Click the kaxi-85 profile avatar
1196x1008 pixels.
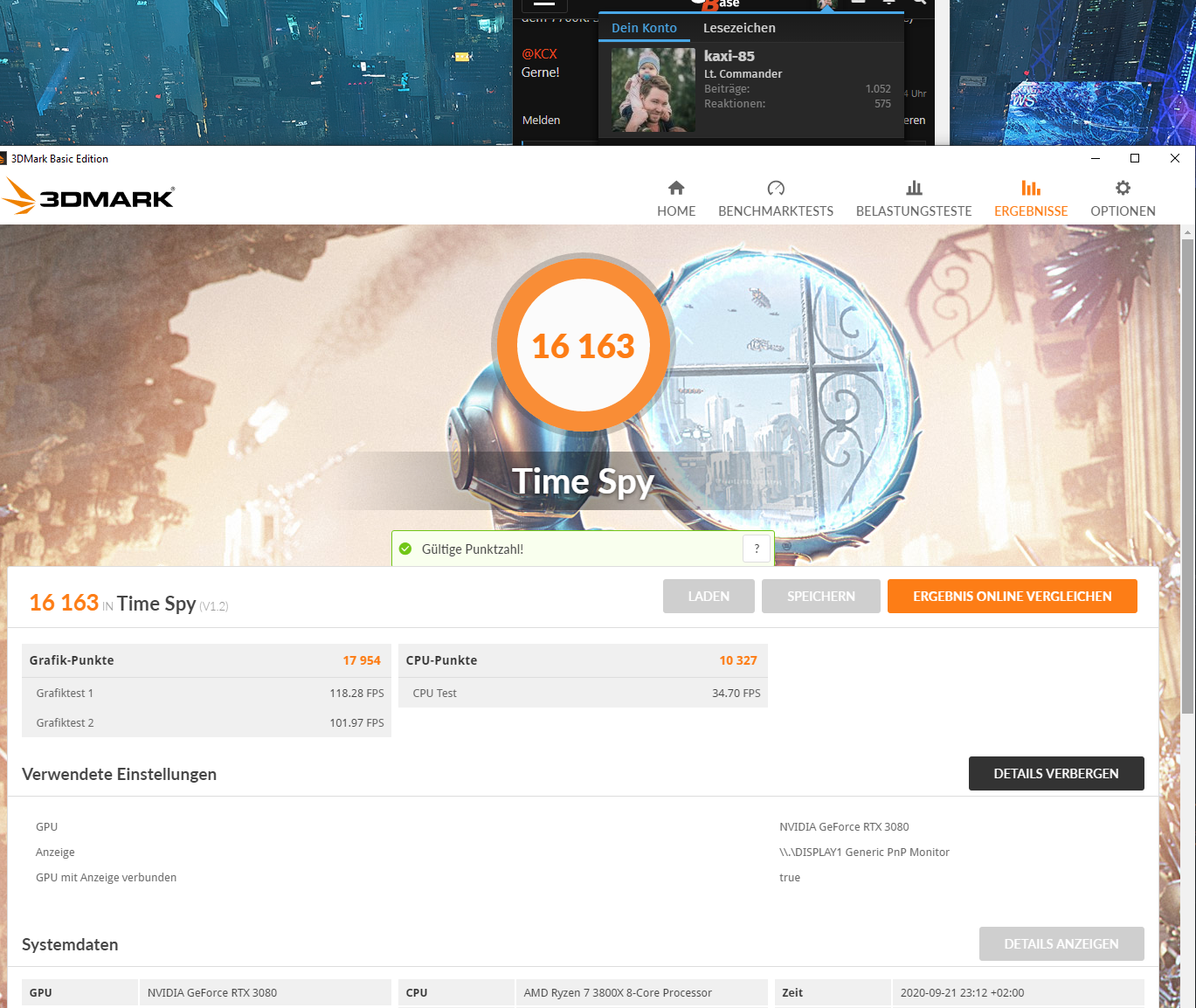(x=653, y=90)
